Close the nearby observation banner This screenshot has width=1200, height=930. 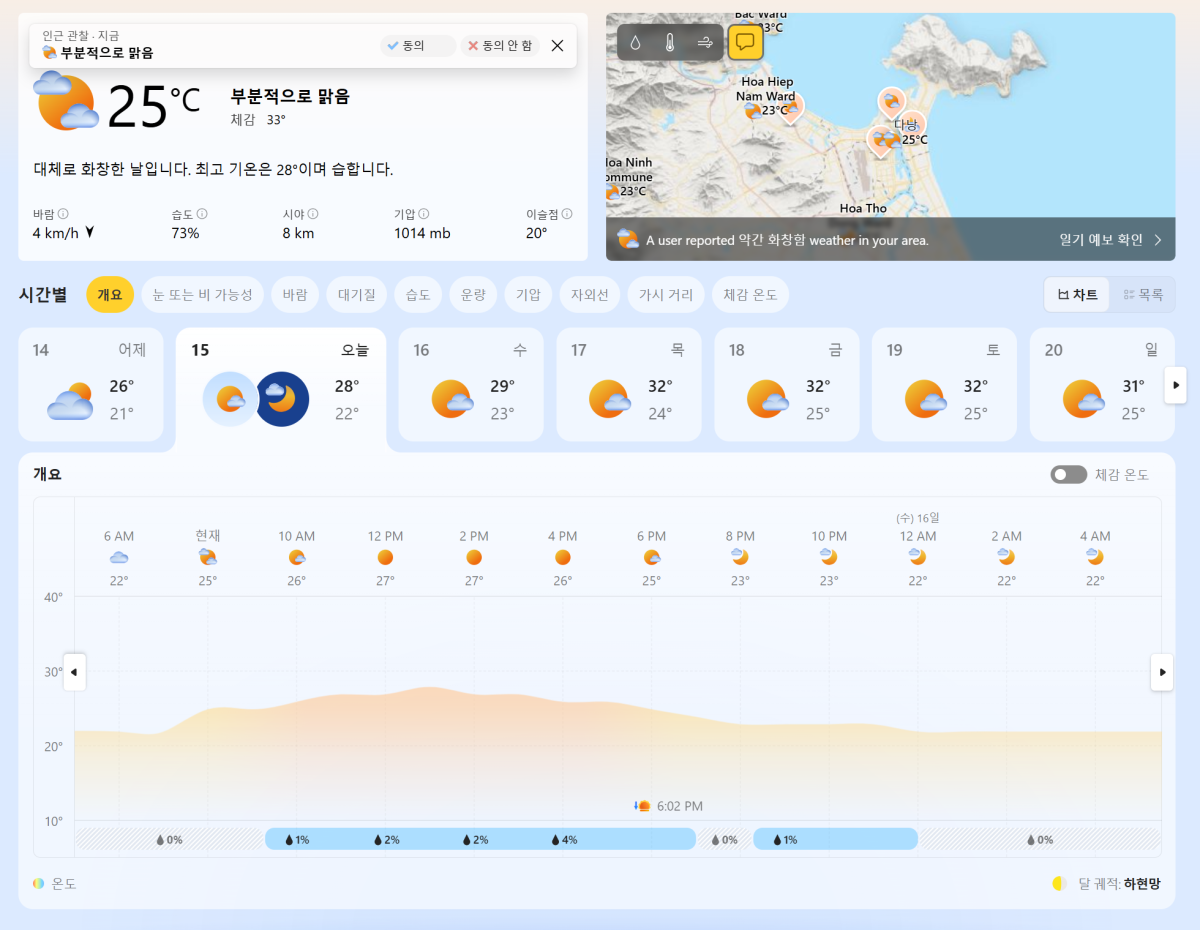click(x=558, y=46)
